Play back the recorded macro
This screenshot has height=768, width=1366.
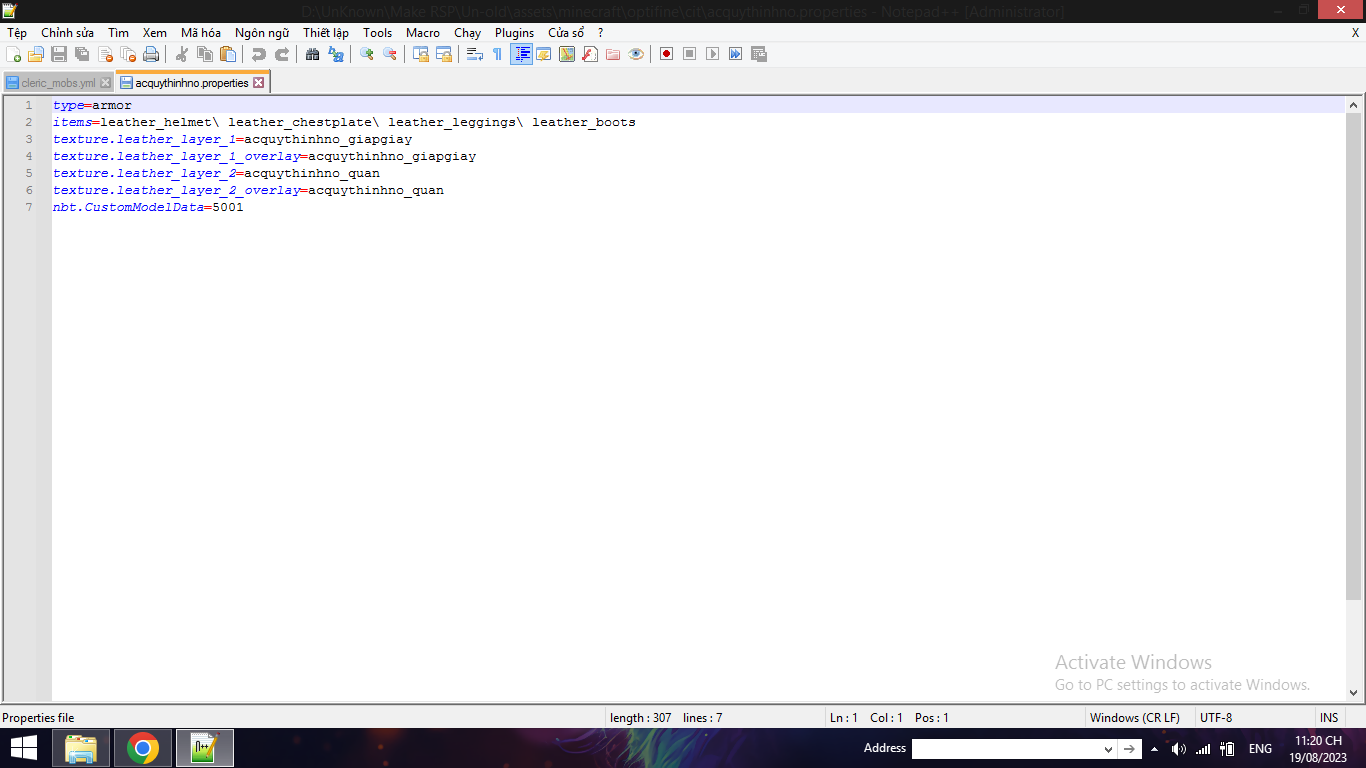point(713,54)
